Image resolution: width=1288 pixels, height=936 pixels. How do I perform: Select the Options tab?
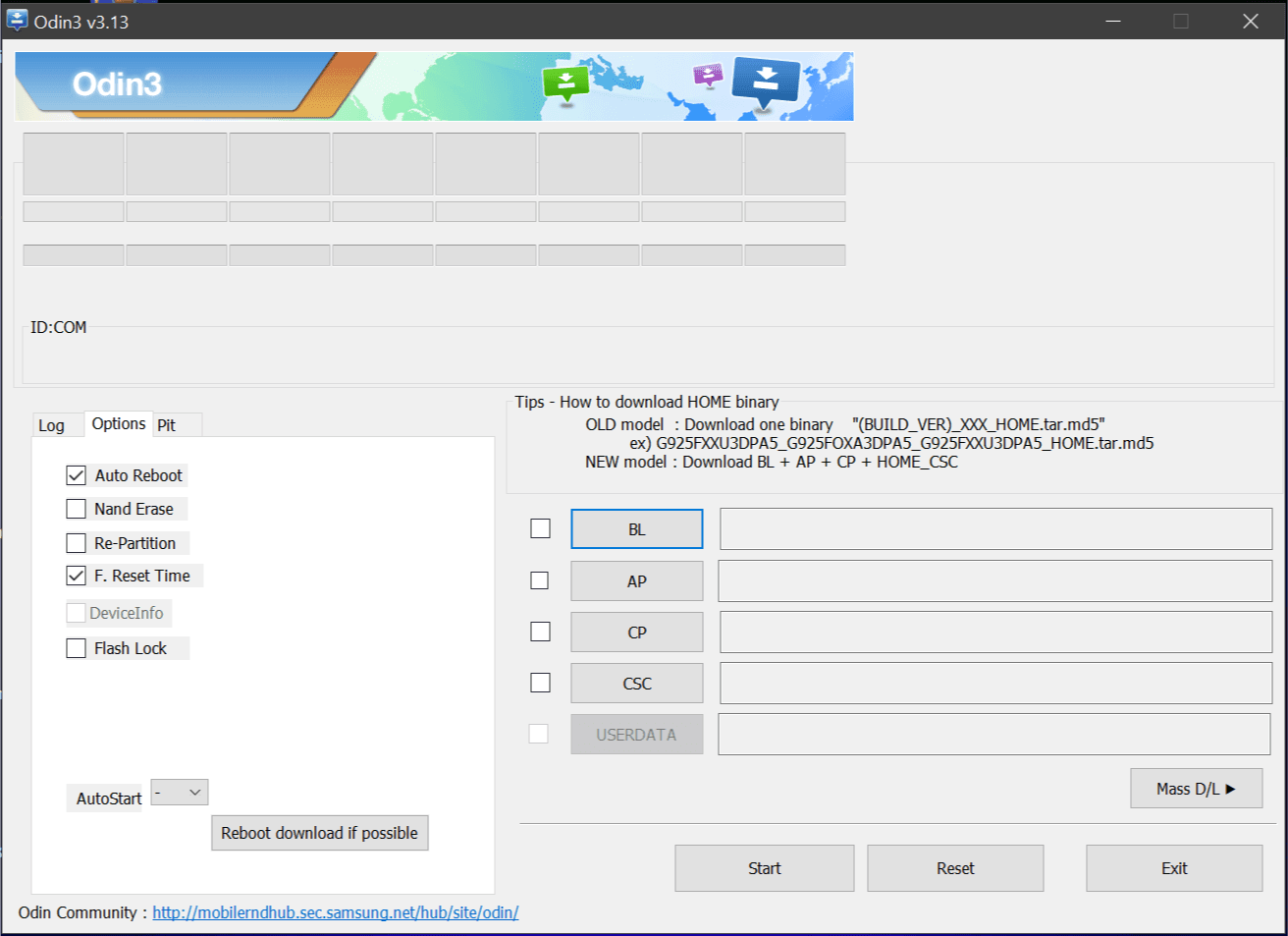tap(119, 423)
